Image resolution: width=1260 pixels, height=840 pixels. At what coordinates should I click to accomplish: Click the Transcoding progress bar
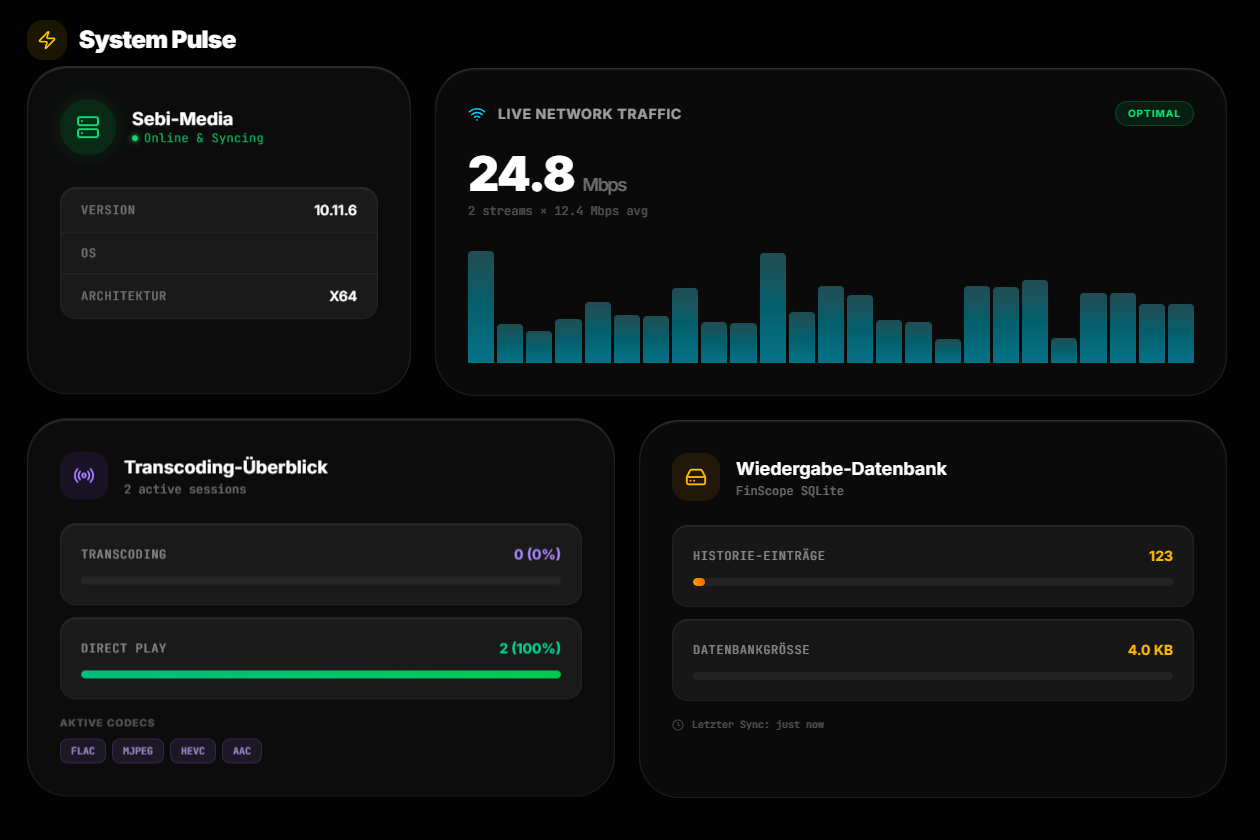(321, 580)
